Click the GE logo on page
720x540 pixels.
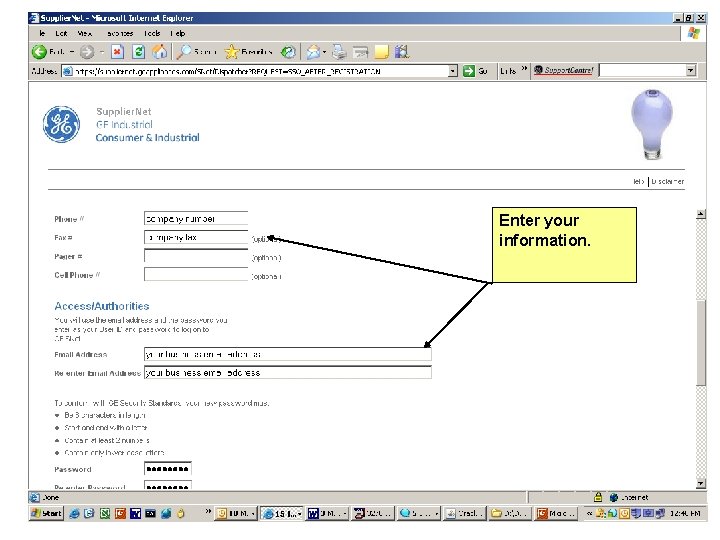pos(61,124)
